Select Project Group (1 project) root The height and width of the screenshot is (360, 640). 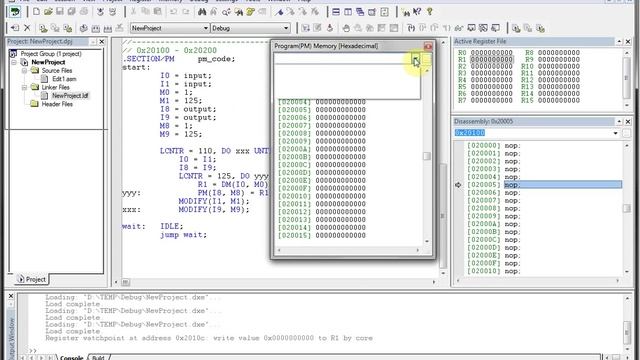click(x=51, y=54)
